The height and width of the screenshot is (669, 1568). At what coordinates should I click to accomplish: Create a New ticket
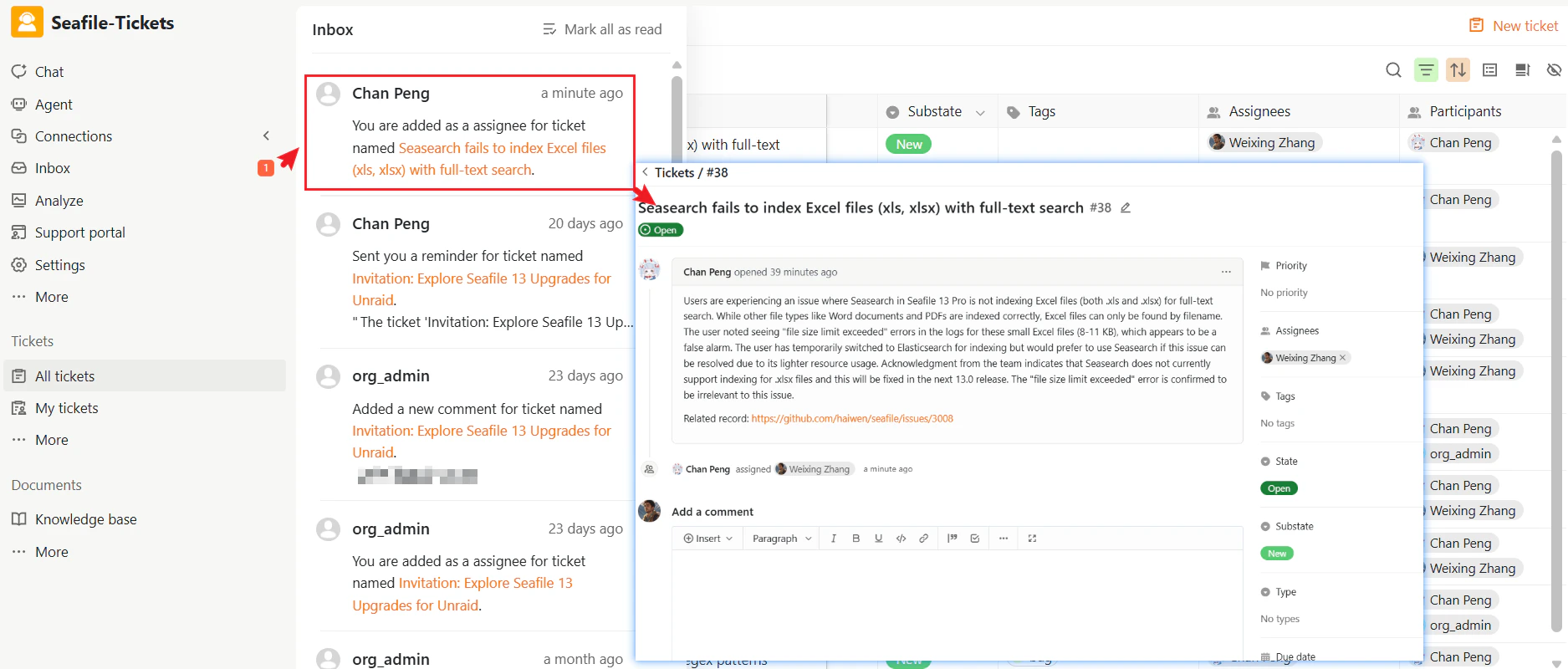click(x=1514, y=26)
